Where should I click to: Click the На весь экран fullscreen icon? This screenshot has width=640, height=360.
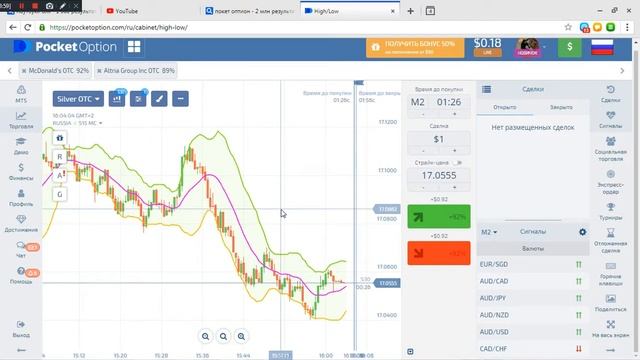tap(611, 329)
